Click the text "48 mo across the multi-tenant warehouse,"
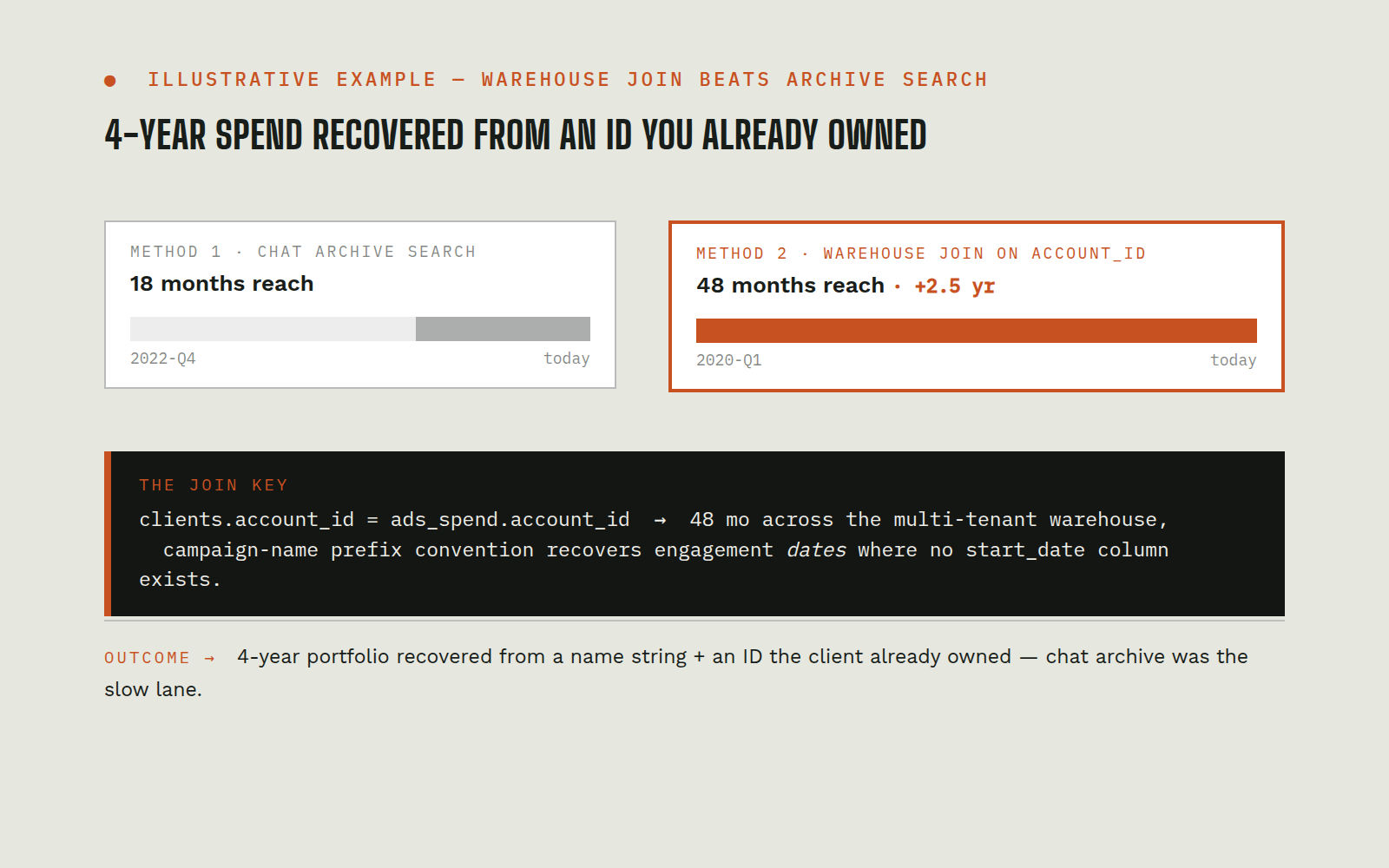The height and width of the screenshot is (868, 1389). coord(929,520)
